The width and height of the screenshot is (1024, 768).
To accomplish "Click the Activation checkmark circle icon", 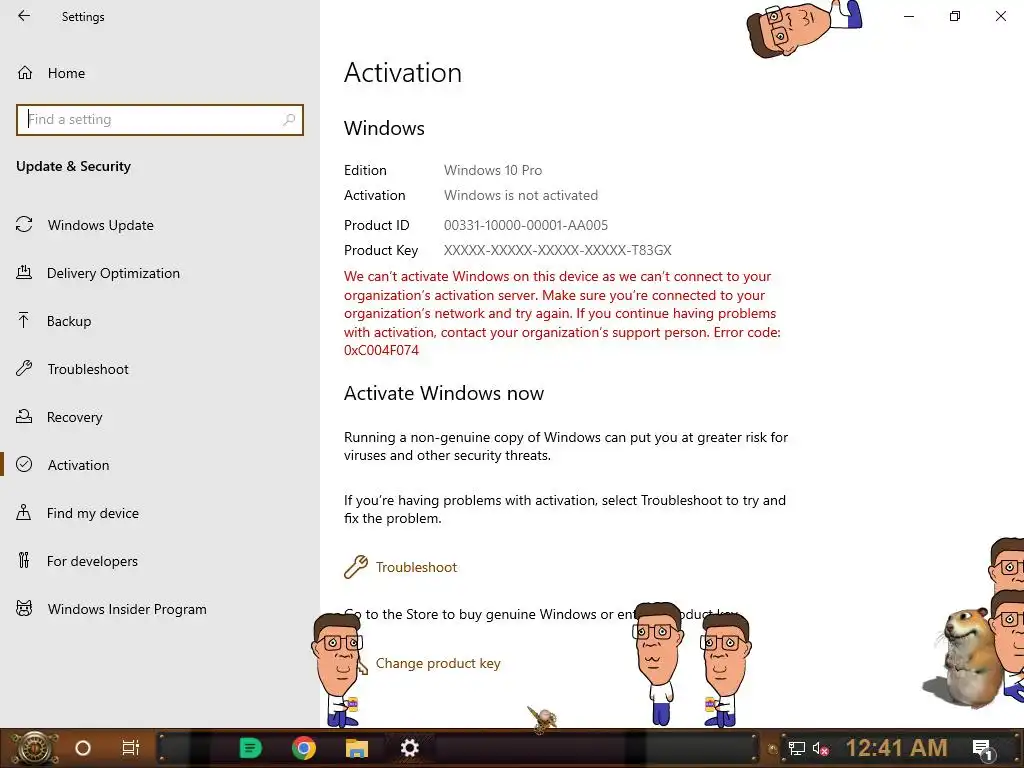I will tap(24, 464).
